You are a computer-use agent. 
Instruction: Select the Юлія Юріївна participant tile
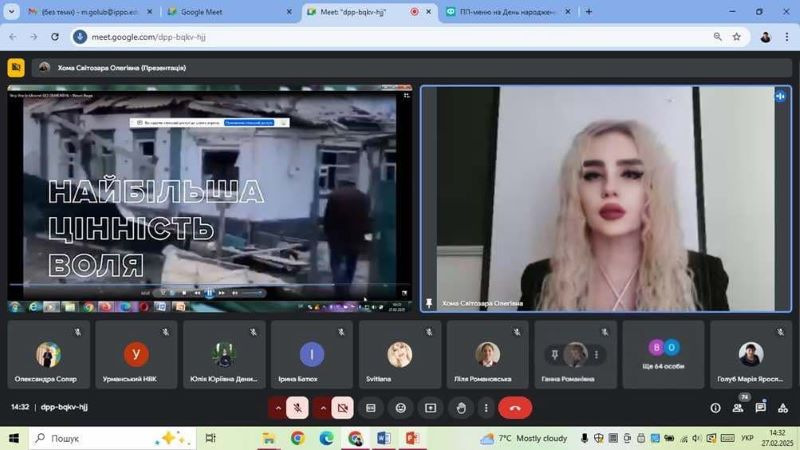point(224,355)
